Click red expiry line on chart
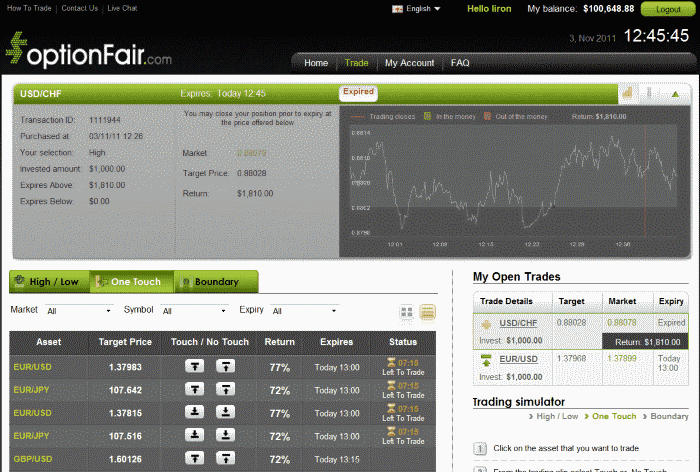 tap(645, 181)
